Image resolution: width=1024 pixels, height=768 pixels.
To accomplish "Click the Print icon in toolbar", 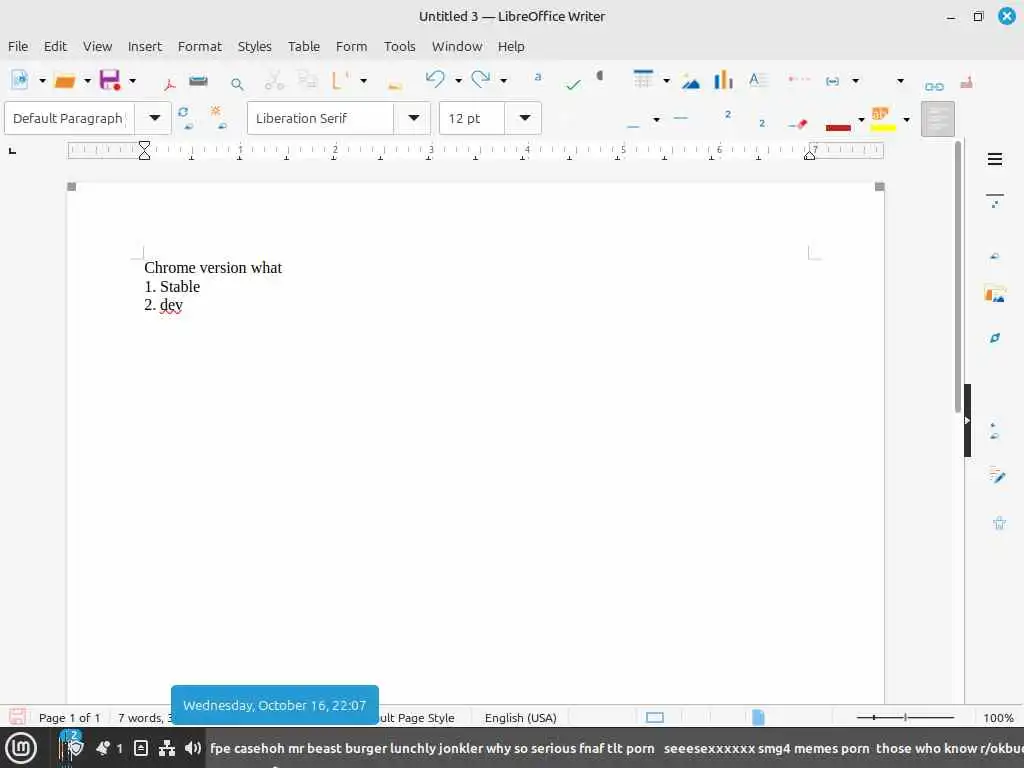I will click(199, 81).
